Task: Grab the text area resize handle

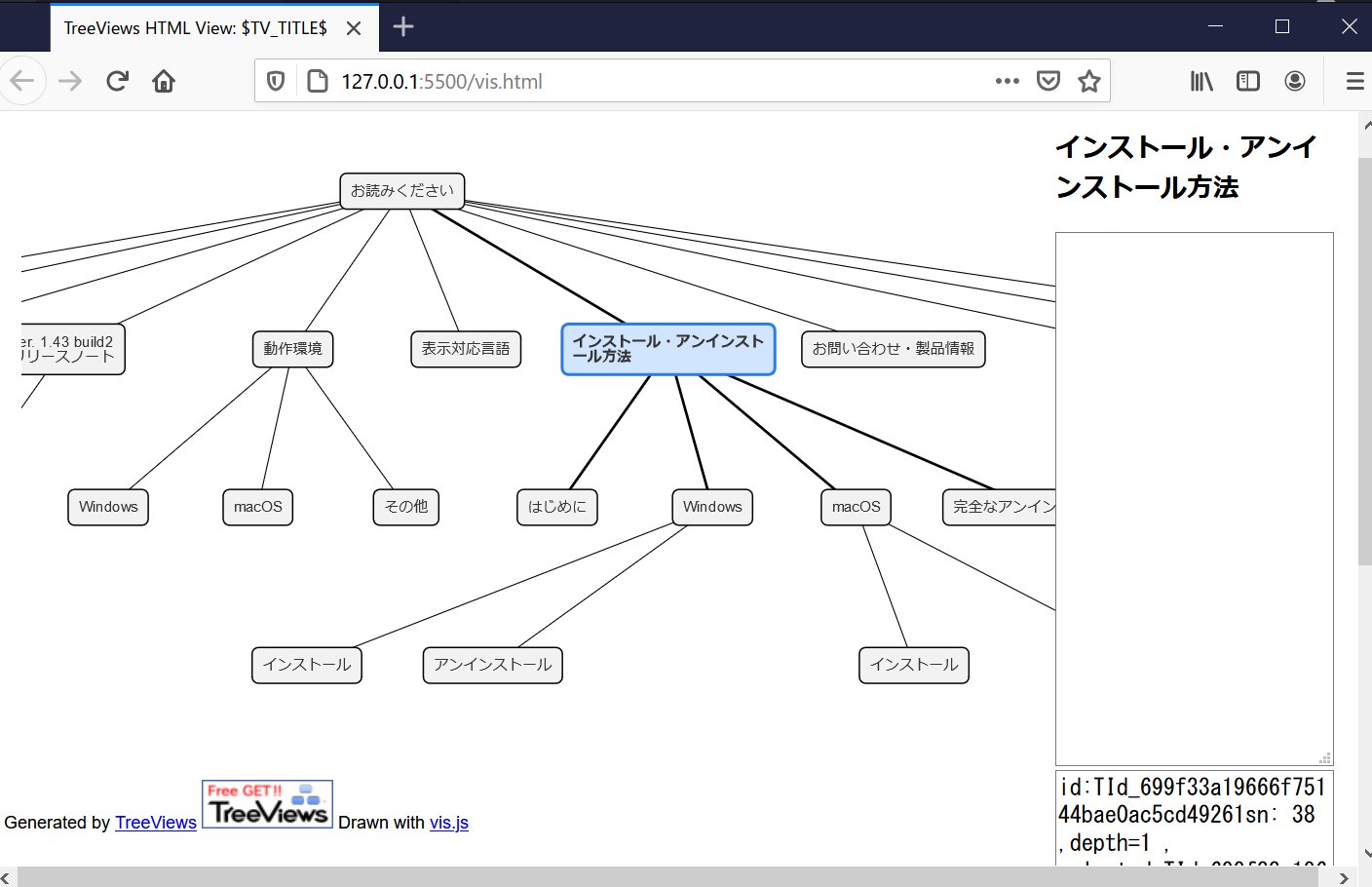Action: click(1325, 757)
